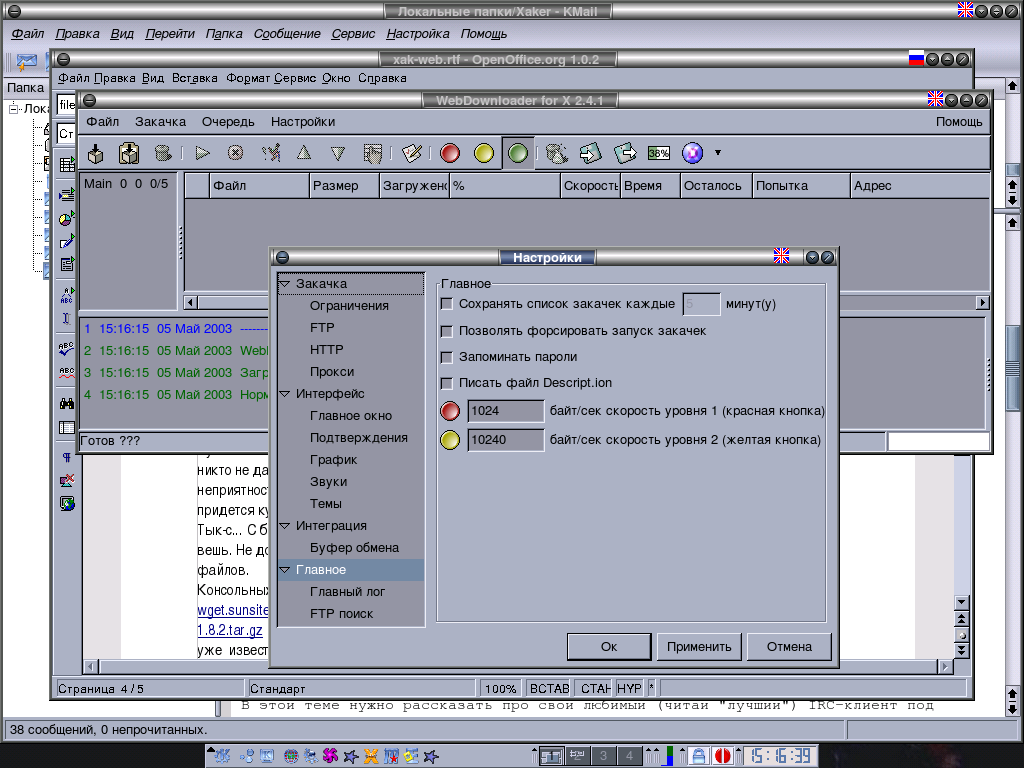This screenshot has width=1024, height=768.
Task: Collapse the local folders tree node in KMail
Action: (x=14, y=108)
